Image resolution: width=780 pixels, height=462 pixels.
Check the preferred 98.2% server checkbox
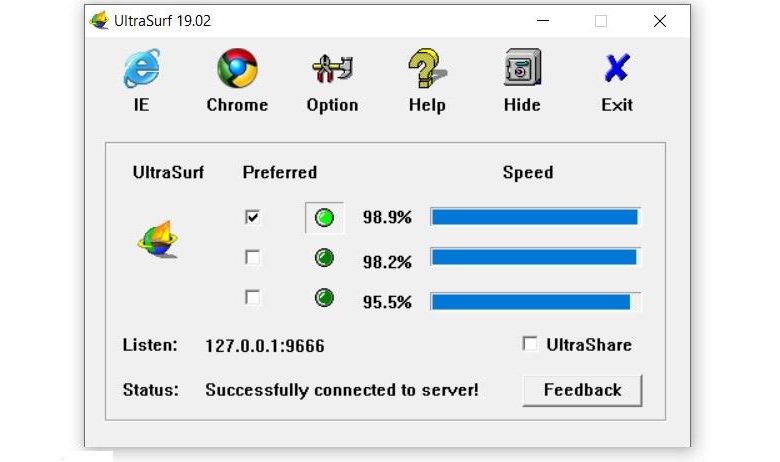coord(253,257)
